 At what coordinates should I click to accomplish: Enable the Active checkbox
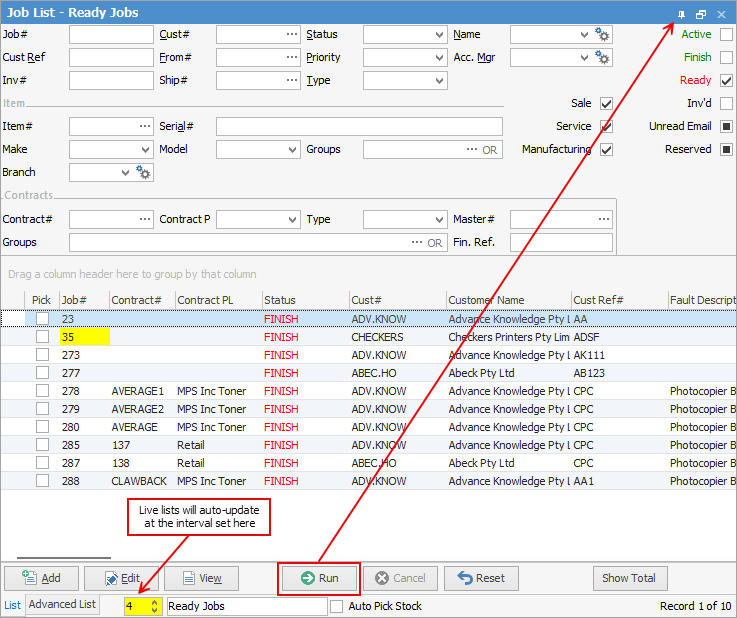pyautogui.click(x=726, y=34)
